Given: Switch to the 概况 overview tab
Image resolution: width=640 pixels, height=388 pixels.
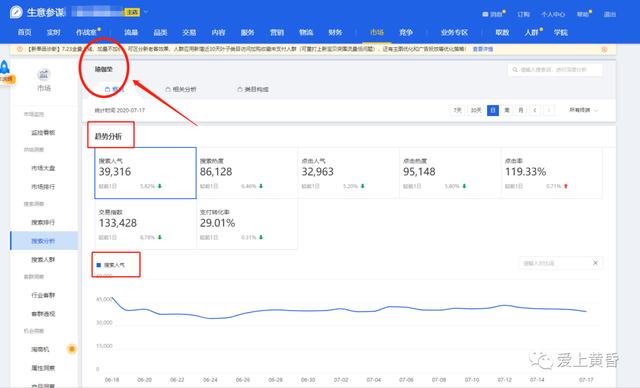Looking at the screenshot, I should pyautogui.click(x=115, y=89).
